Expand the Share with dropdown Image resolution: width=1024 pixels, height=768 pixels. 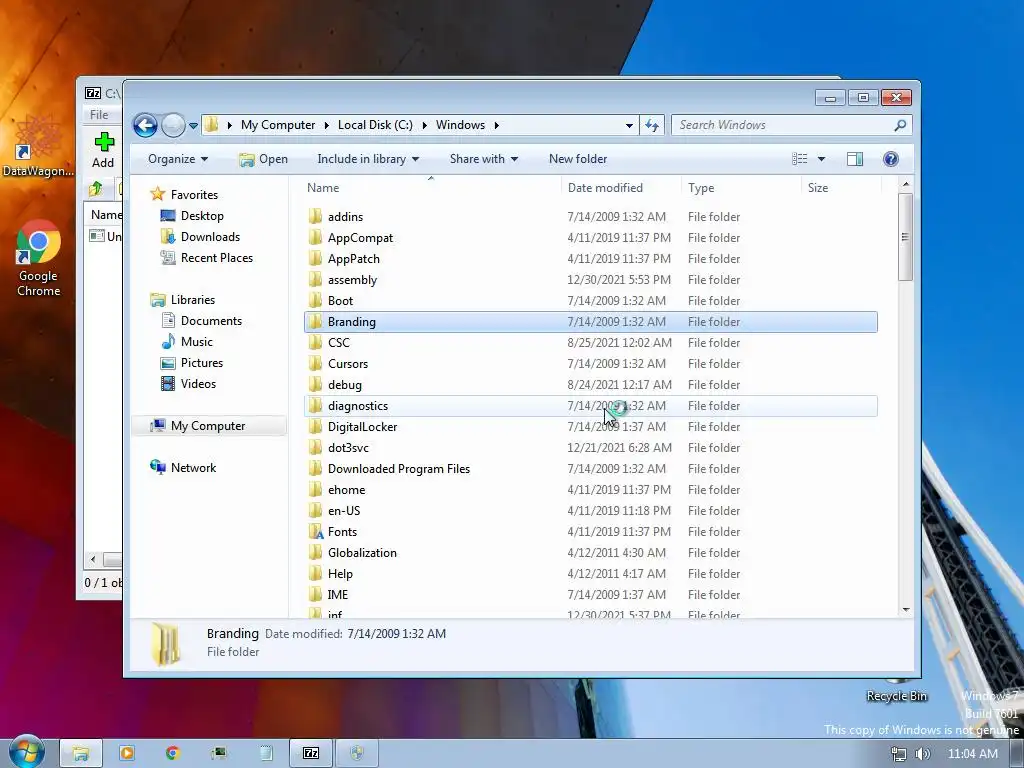[483, 159]
